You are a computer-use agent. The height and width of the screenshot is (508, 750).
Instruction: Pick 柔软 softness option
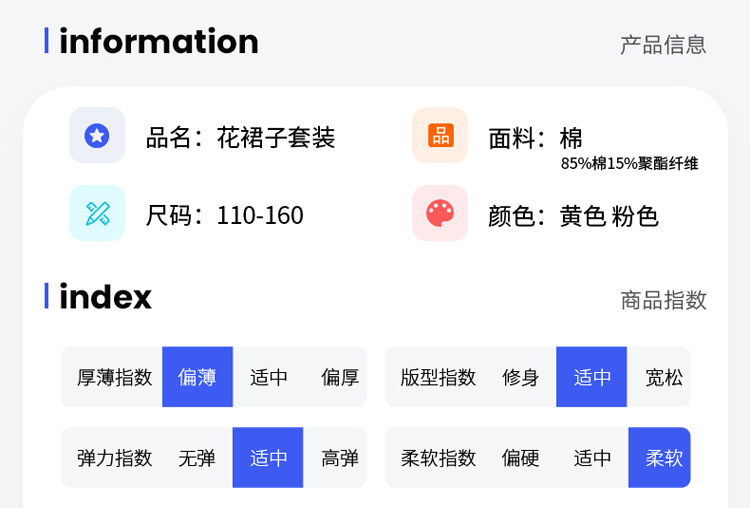[x=664, y=458]
